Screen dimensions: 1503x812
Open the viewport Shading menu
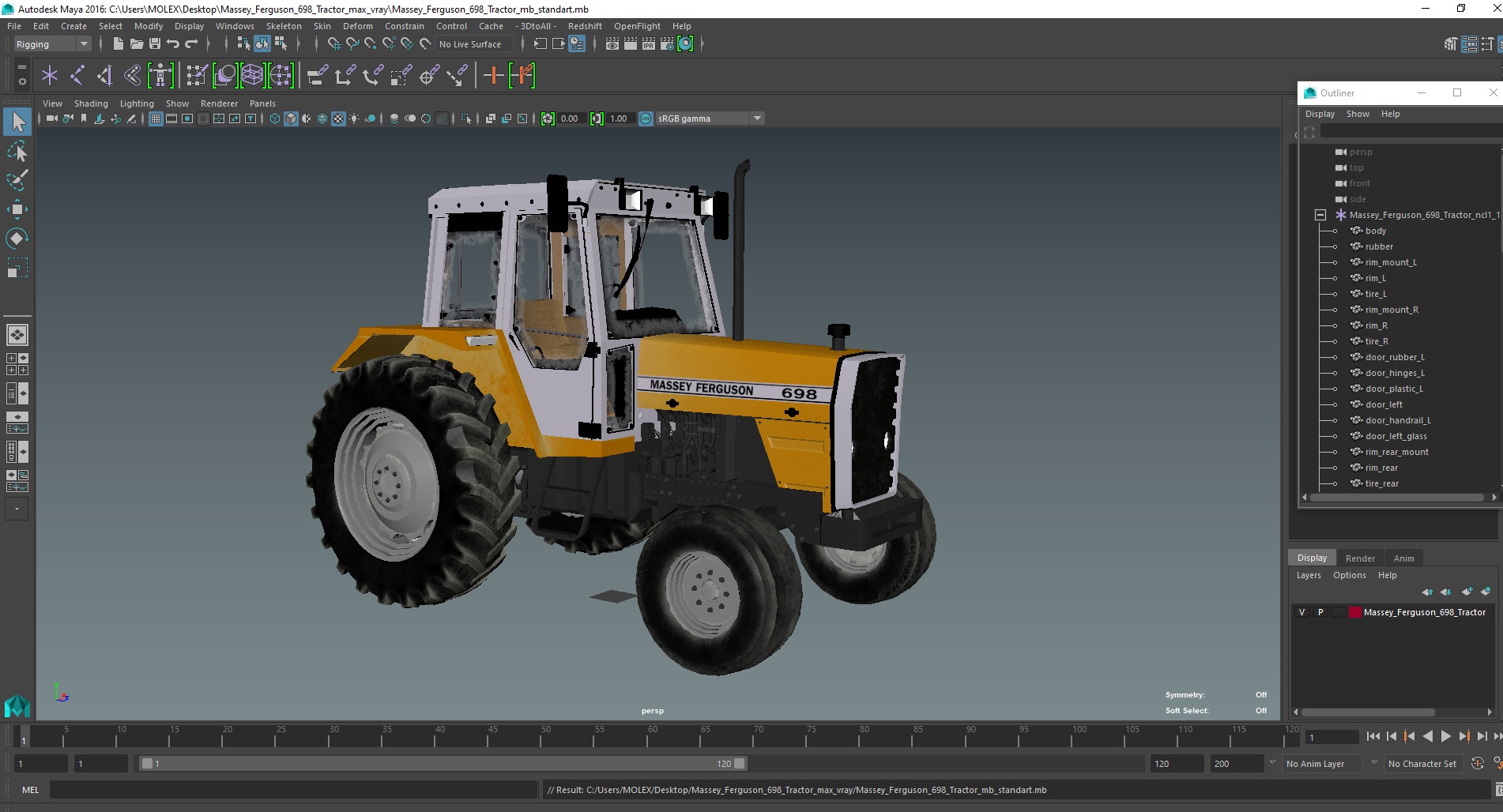tap(91, 103)
